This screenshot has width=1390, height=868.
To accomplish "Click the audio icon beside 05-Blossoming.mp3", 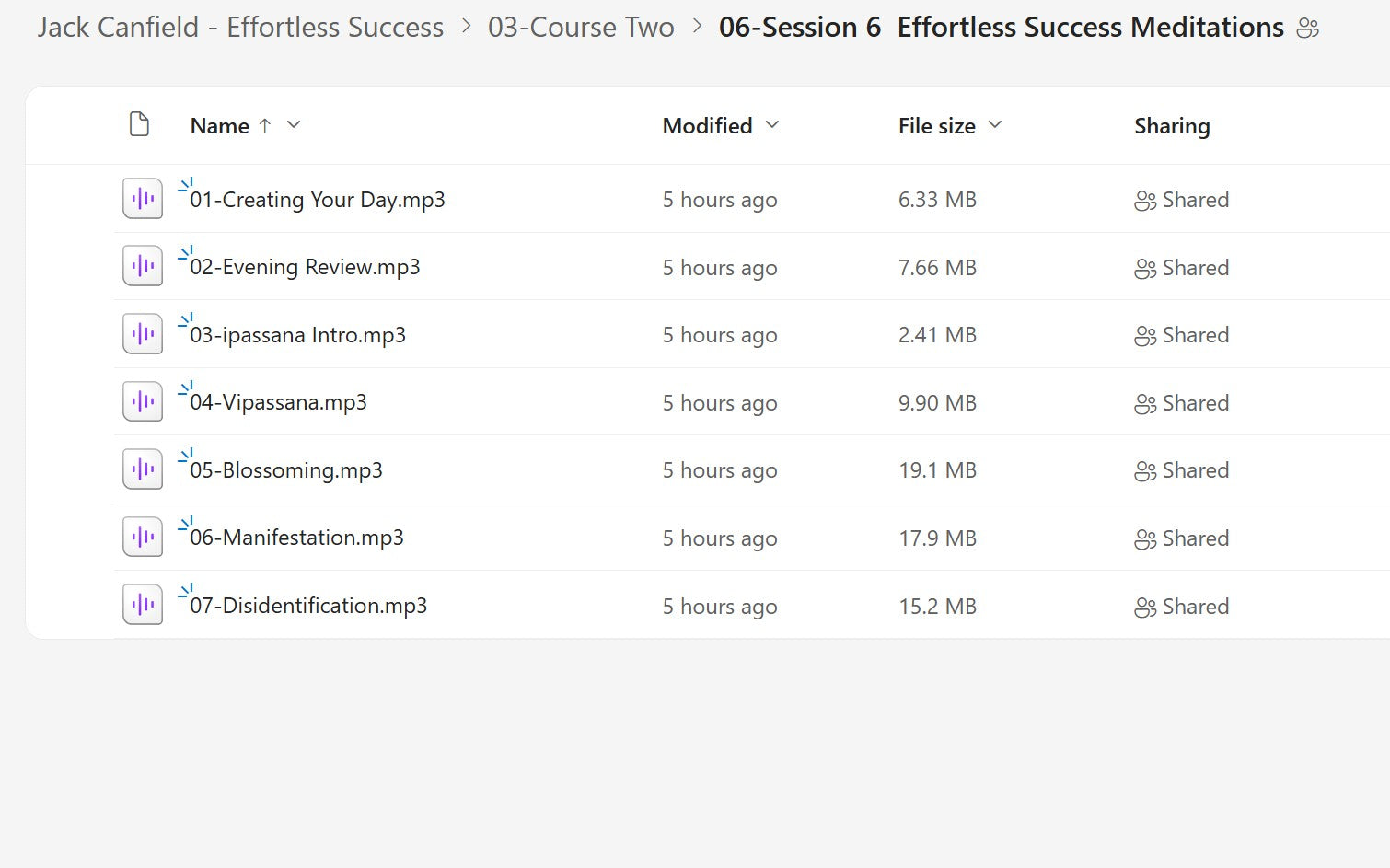I will [142, 469].
